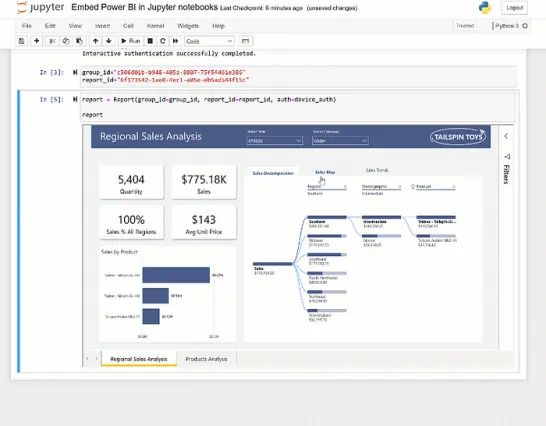Click the run-cell marker beside In [3]

click(75, 72)
